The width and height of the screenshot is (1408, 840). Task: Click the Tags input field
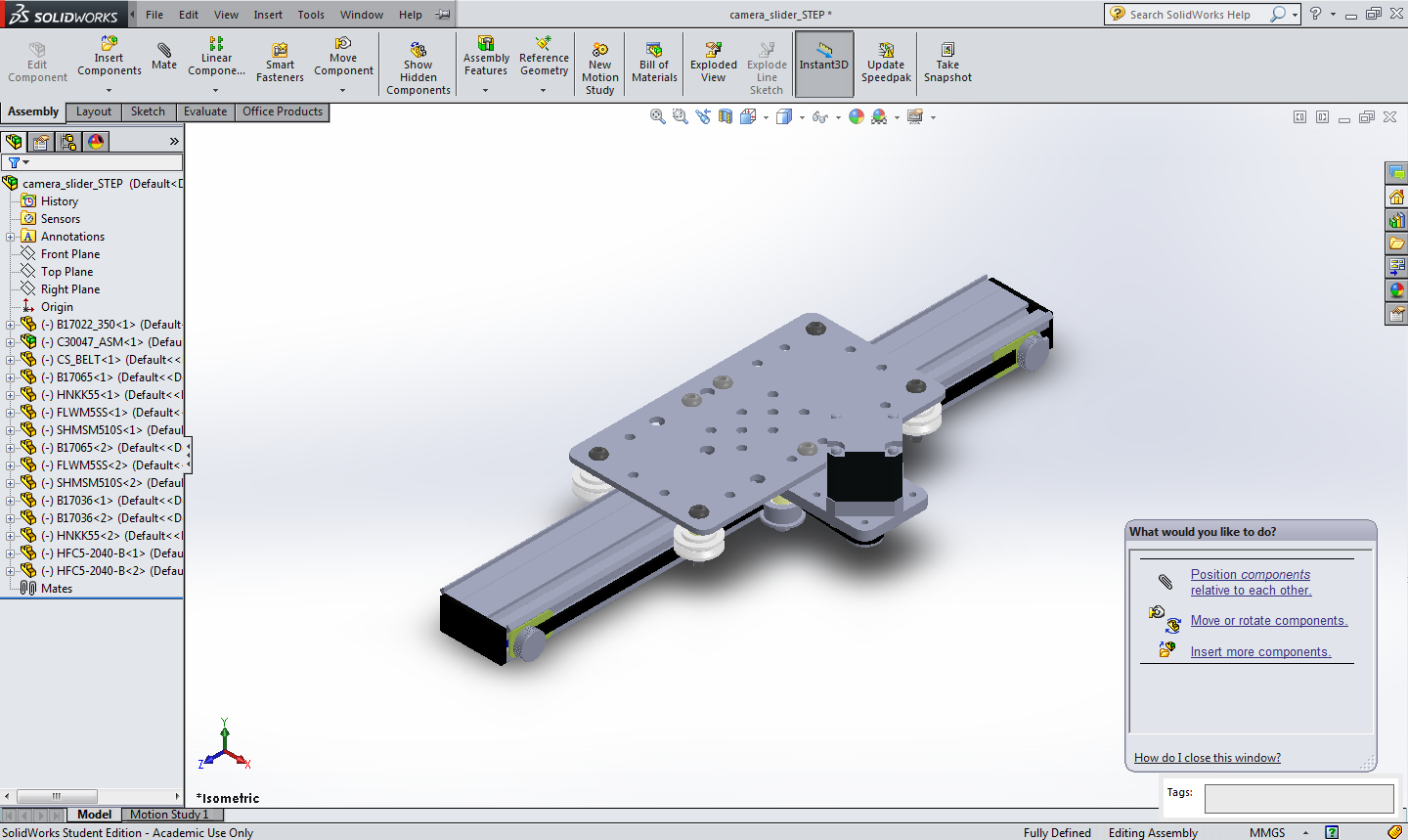1298,798
